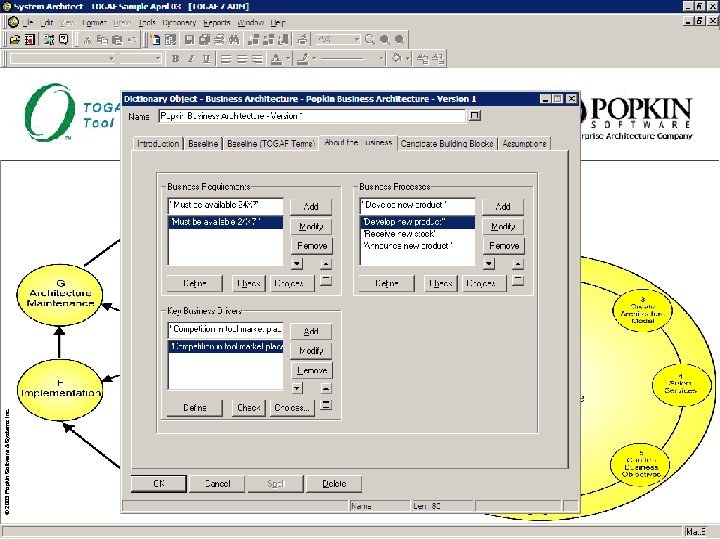Click the Paste clipboard toolbar icon
The image size is (720, 540).
(x=117, y=39)
